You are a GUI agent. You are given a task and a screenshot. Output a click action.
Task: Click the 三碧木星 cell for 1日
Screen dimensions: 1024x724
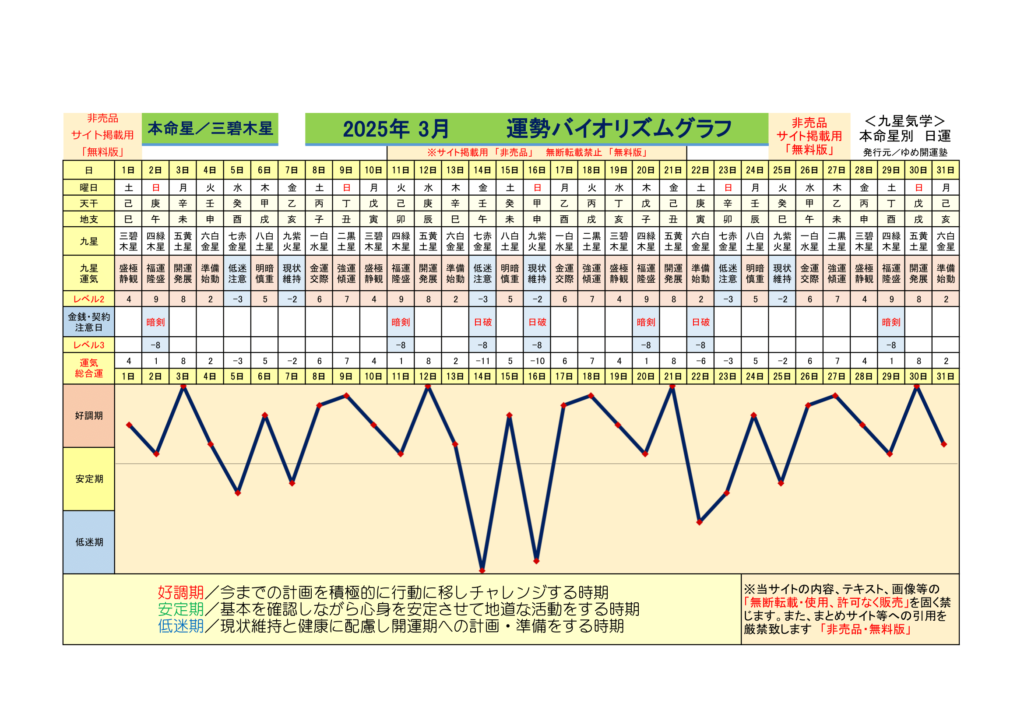pos(129,242)
